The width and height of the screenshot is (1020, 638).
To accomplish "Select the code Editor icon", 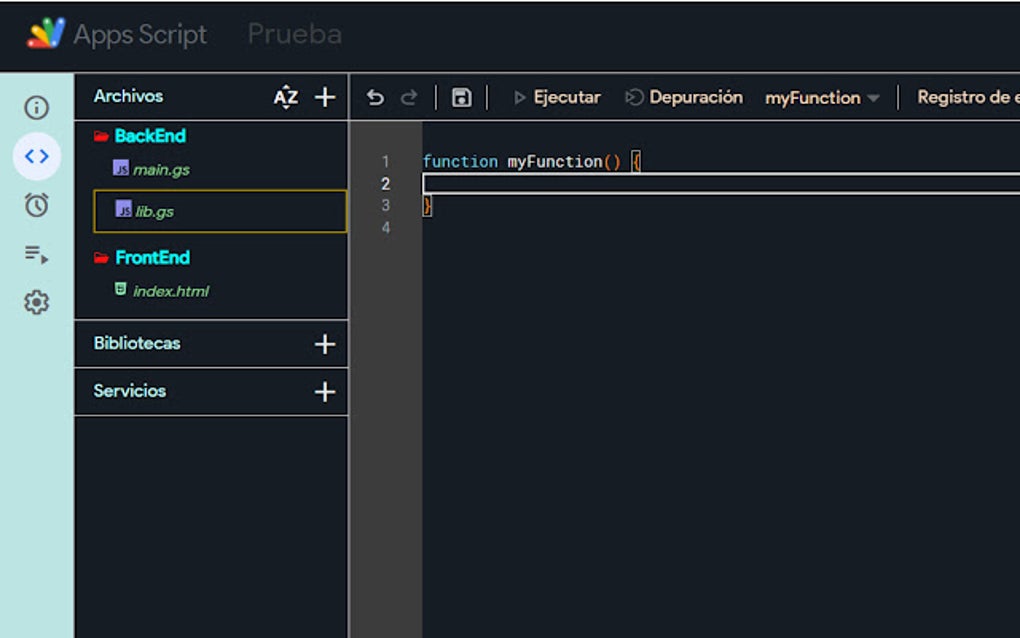I will click(36, 156).
